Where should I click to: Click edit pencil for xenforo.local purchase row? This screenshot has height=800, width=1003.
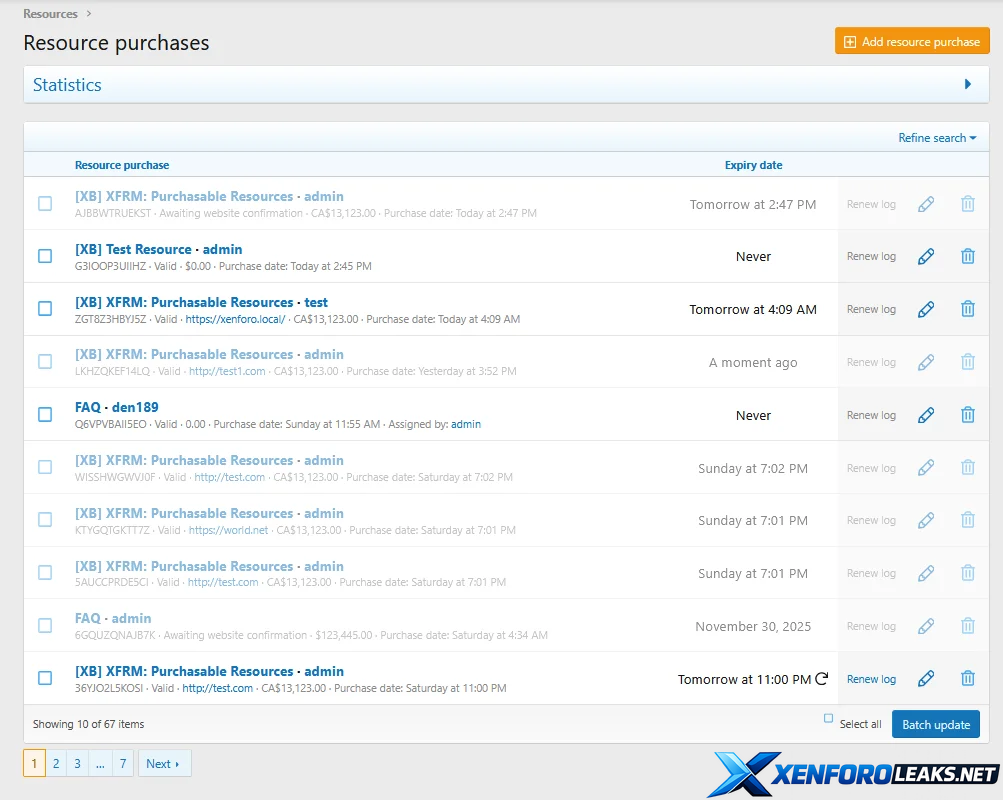pyautogui.click(x=926, y=309)
